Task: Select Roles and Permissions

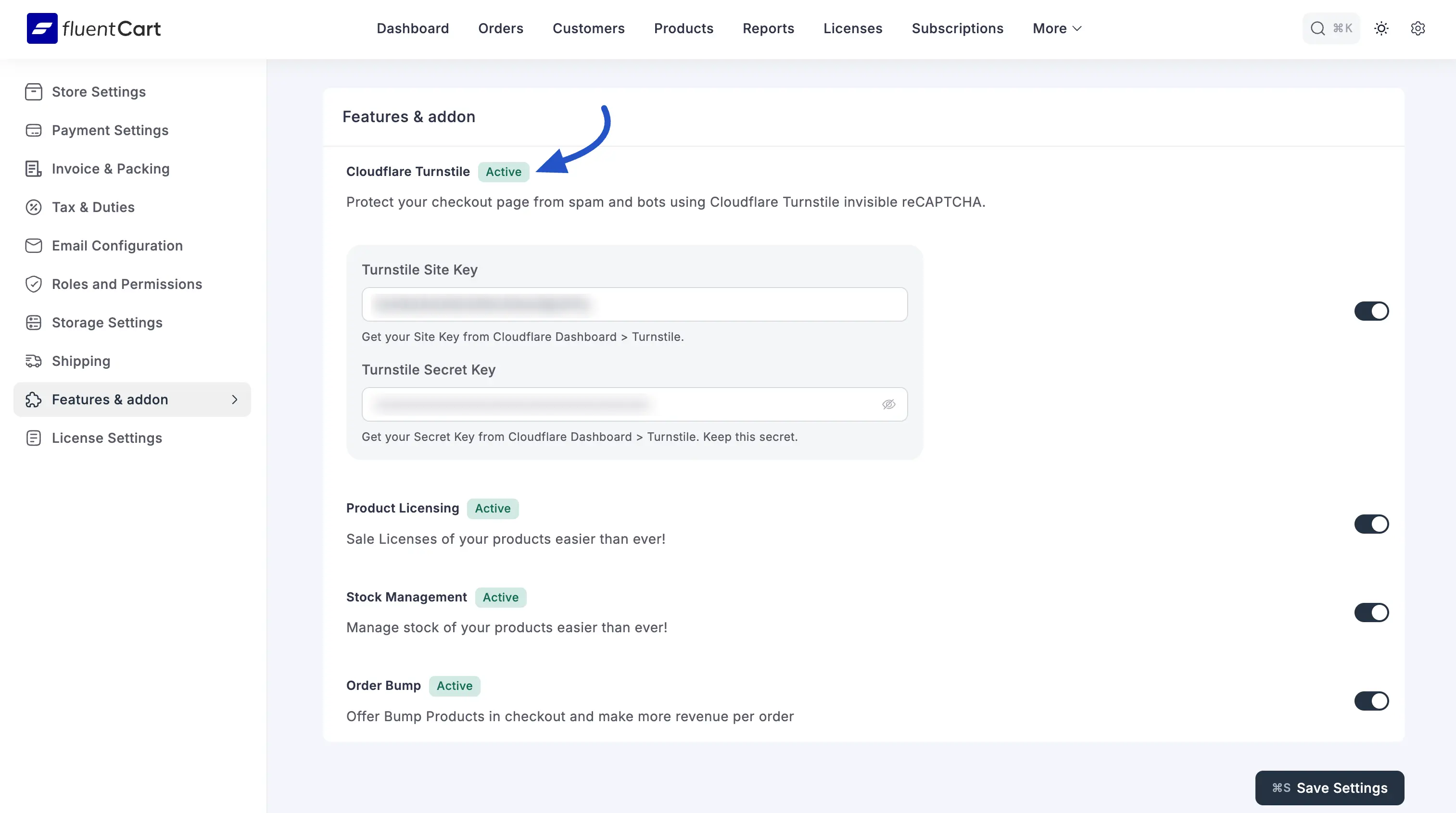Action: (127, 284)
